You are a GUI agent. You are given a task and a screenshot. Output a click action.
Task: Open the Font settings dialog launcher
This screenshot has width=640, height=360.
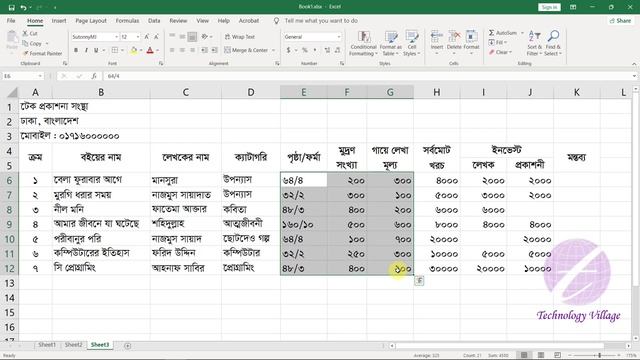[161, 64]
